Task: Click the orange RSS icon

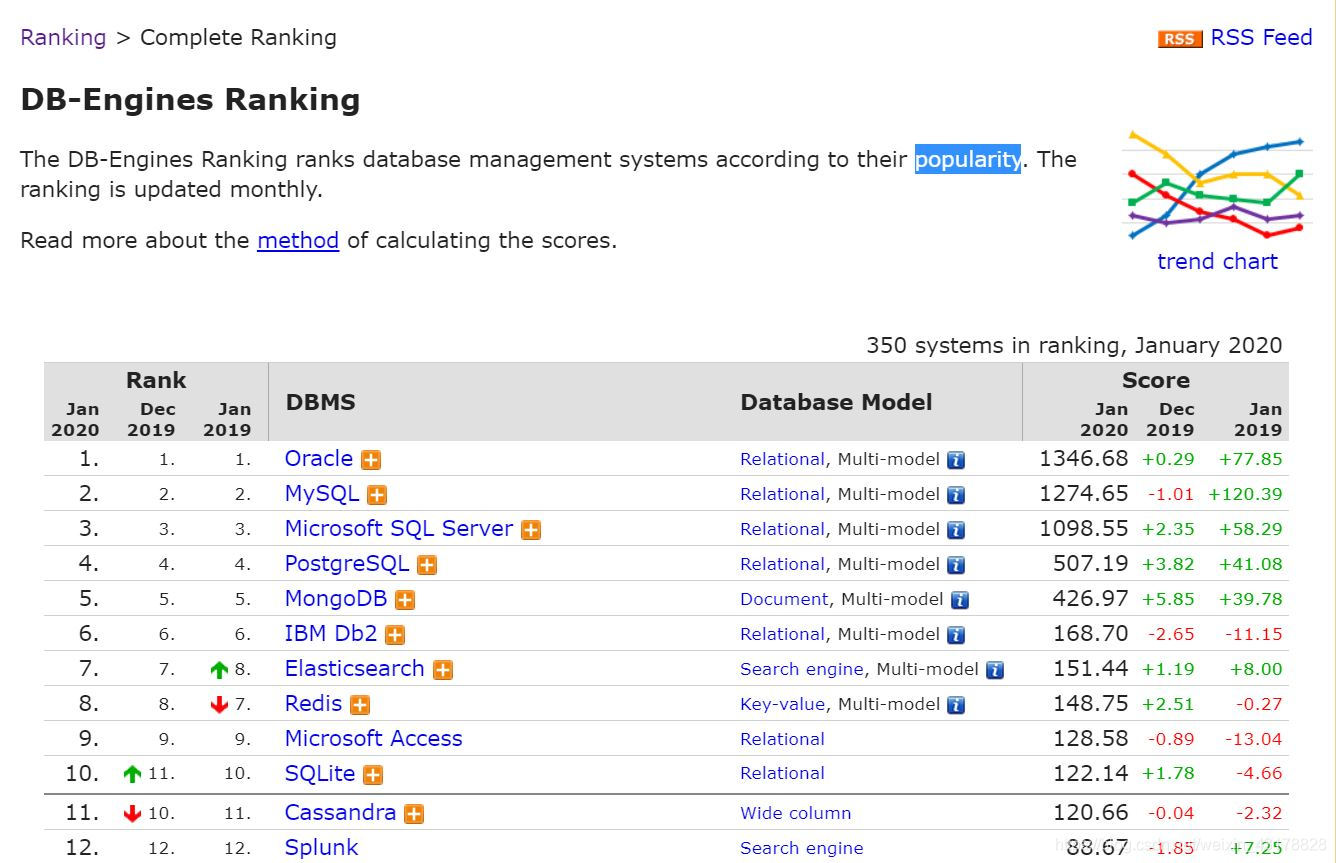Action: 1180,39
